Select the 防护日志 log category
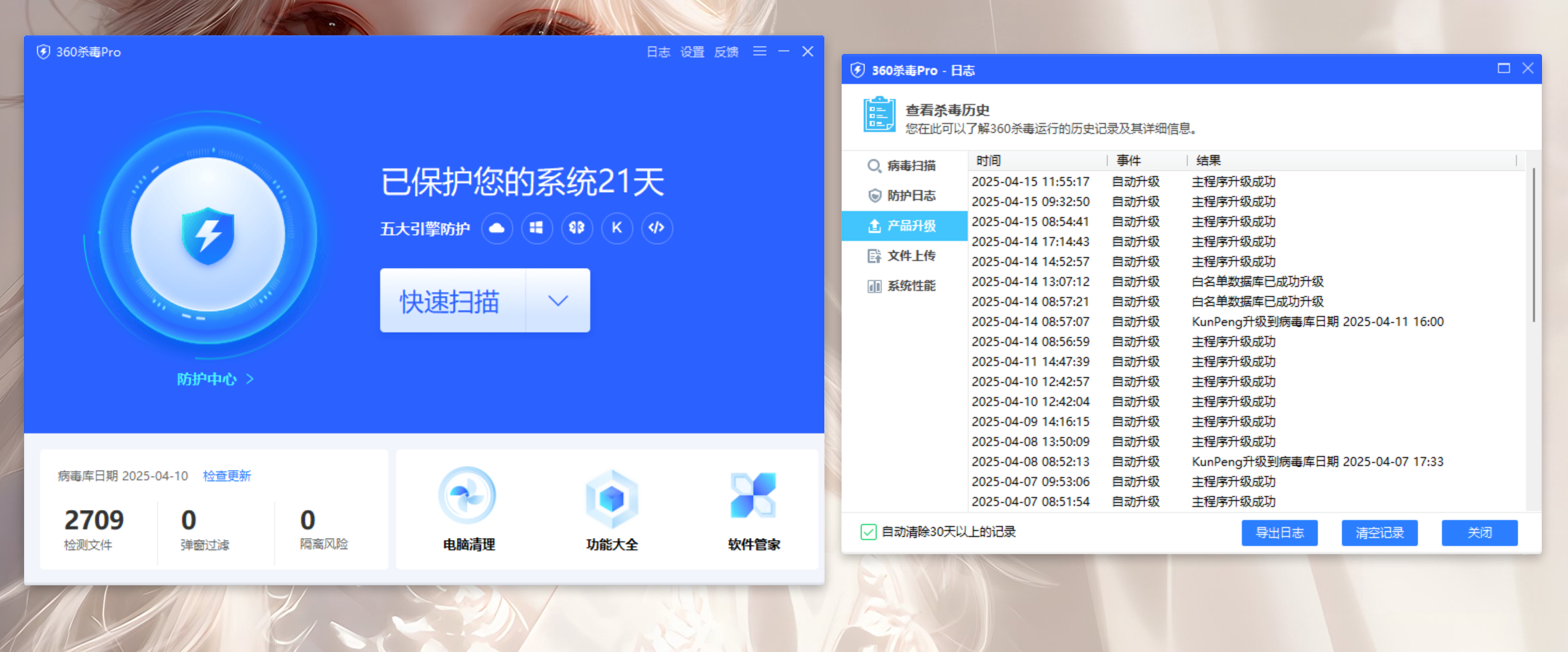This screenshot has width=1568, height=652. 910,195
